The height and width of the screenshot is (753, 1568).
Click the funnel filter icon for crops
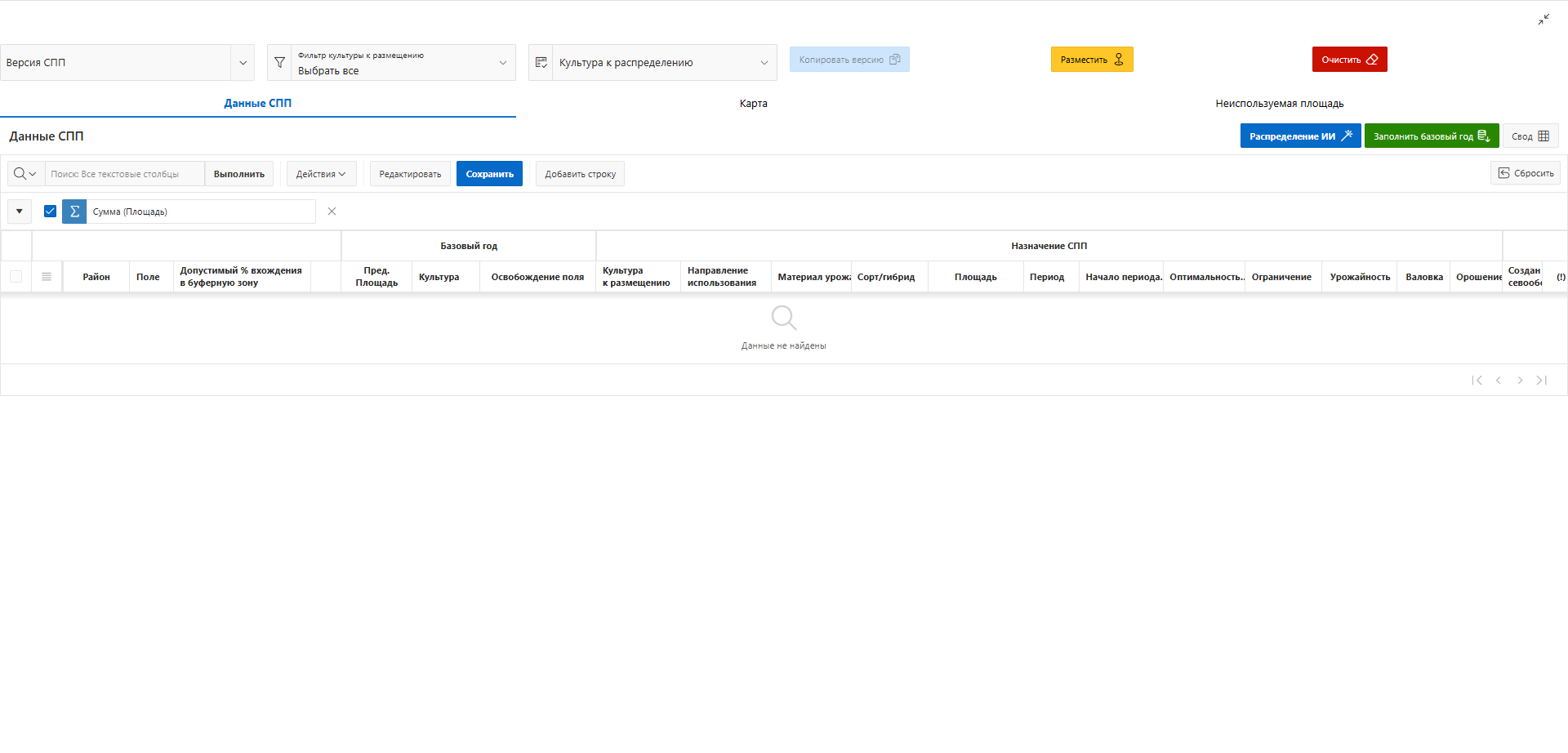pyautogui.click(x=279, y=63)
